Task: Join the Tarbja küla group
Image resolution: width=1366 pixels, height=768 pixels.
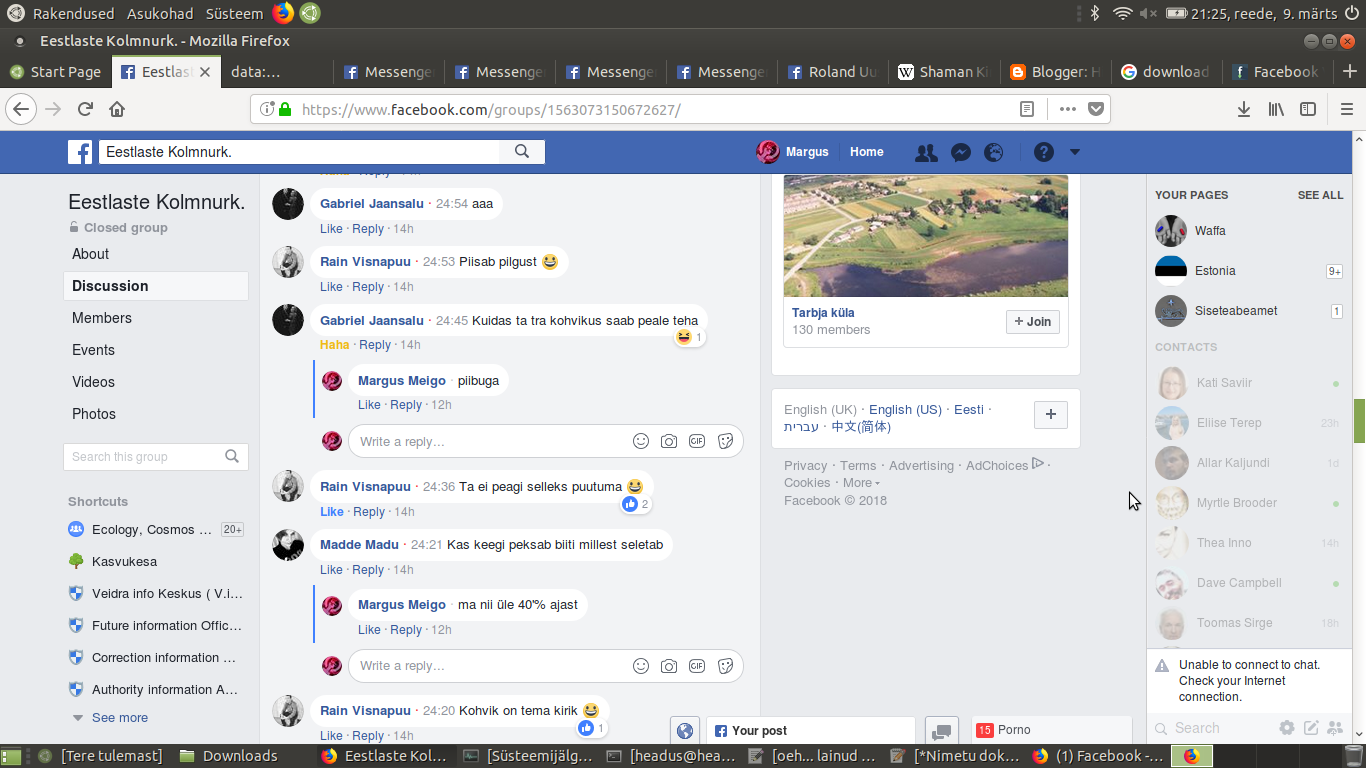Action: click(x=1033, y=322)
